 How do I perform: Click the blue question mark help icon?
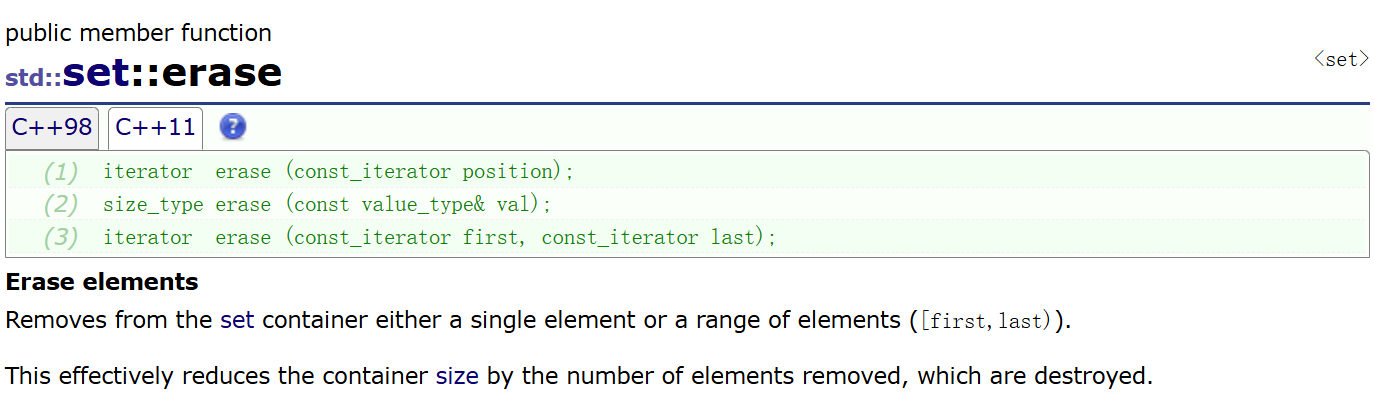click(233, 127)
